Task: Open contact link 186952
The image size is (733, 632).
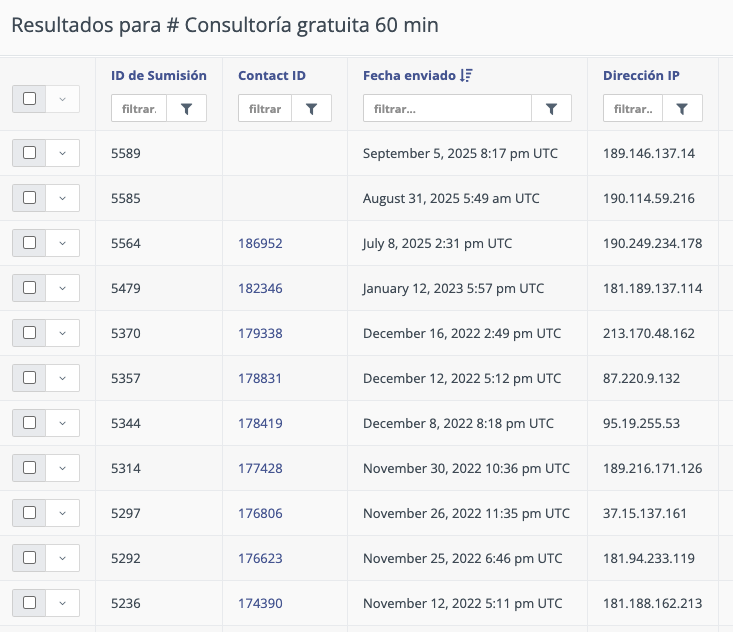Action: (x=260, y=243)
